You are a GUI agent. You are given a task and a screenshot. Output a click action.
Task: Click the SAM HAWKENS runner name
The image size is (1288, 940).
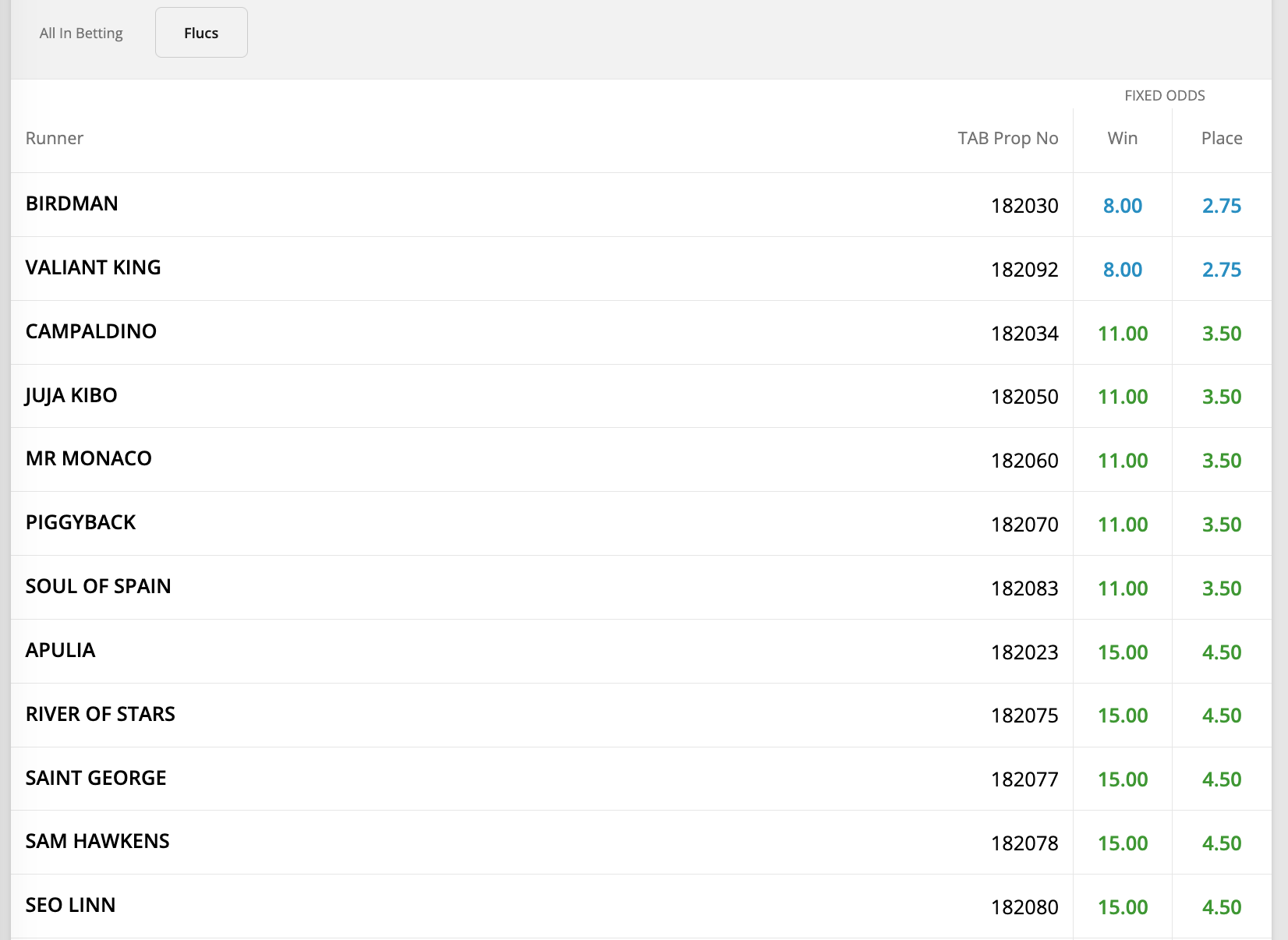(97, 841)
